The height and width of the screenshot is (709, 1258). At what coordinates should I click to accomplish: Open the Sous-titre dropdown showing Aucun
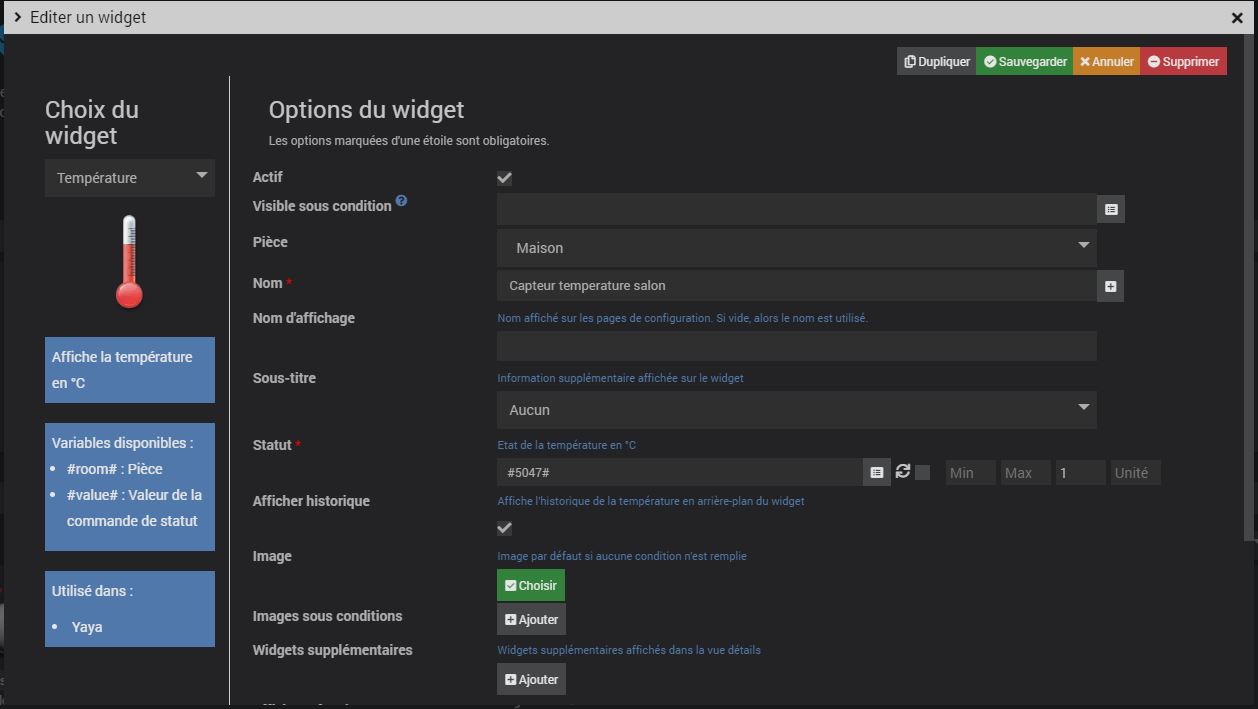tap(796, 410)
